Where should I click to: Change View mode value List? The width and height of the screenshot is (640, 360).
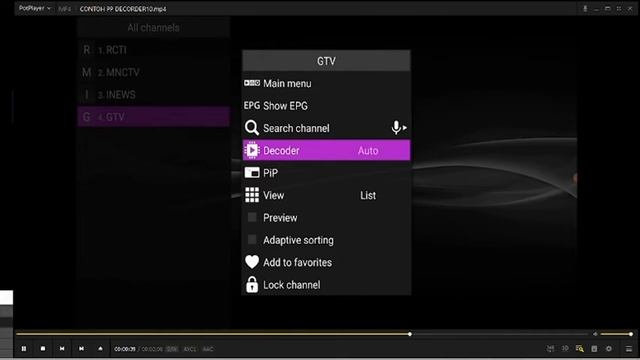click(x=368, y=196)
